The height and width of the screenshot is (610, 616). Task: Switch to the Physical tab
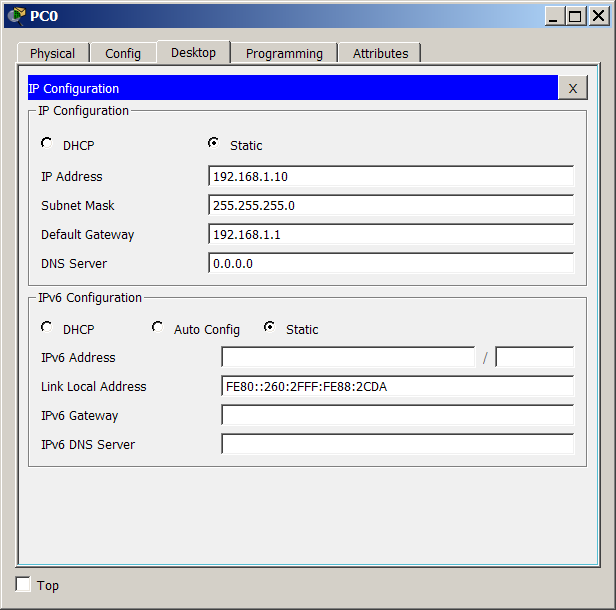click(x=53, y=53)
